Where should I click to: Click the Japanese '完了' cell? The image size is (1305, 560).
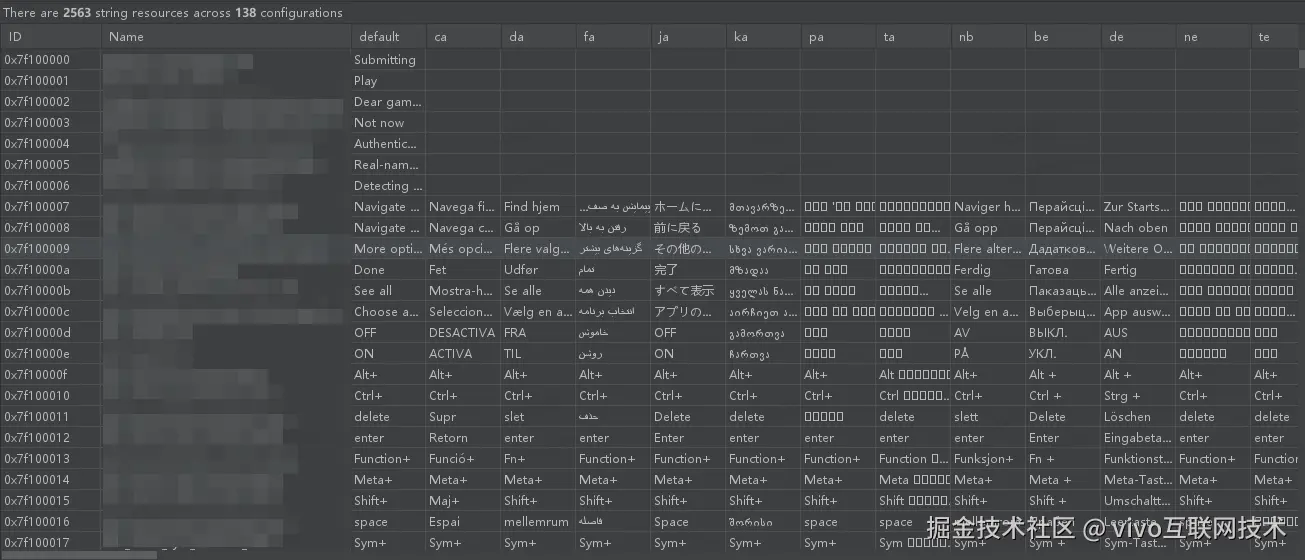(689, 270)
